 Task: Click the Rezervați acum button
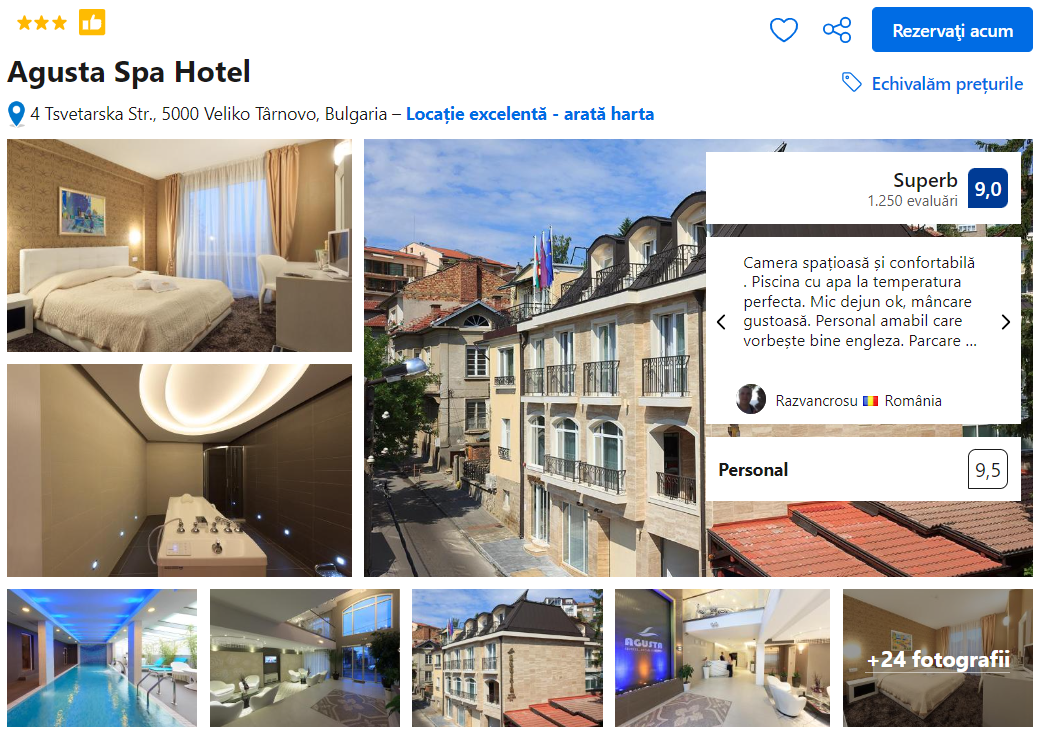tap(952, 30)
